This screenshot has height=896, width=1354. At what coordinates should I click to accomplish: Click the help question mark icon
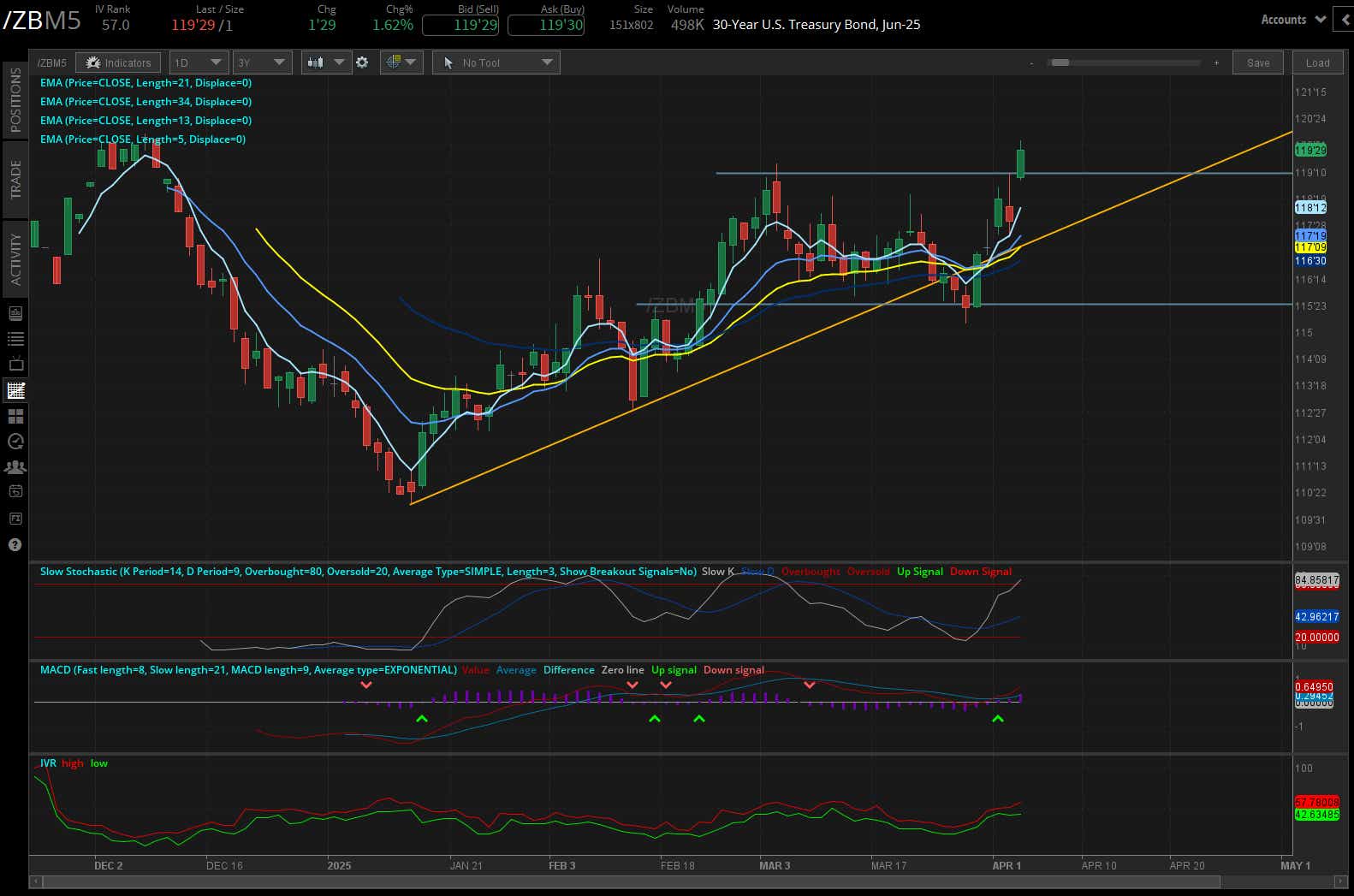pyautogui.click(x=15, y=545)
